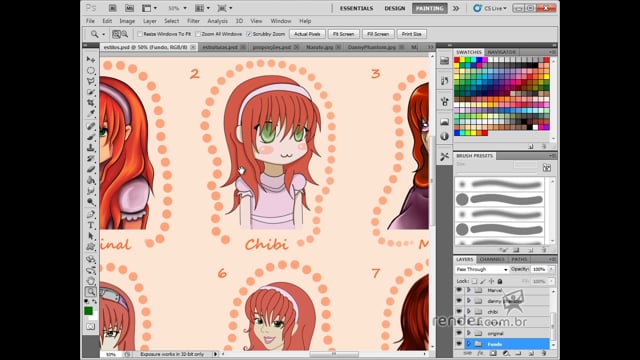This screenshot has width=640, height=360.
Task: Launch Bridge from the application bar
Action: coord(113,8)
